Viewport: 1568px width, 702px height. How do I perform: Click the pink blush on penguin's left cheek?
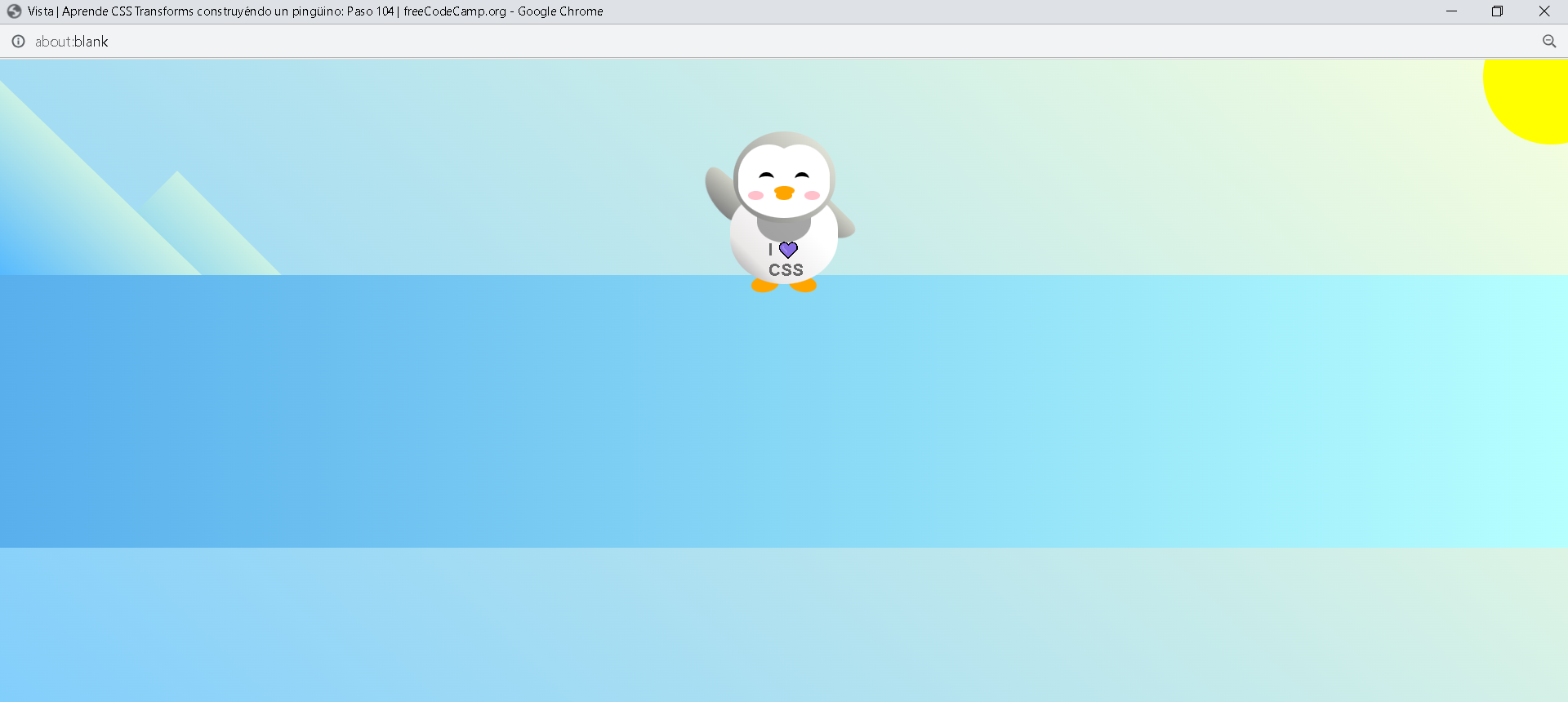(x=756, y=195)
